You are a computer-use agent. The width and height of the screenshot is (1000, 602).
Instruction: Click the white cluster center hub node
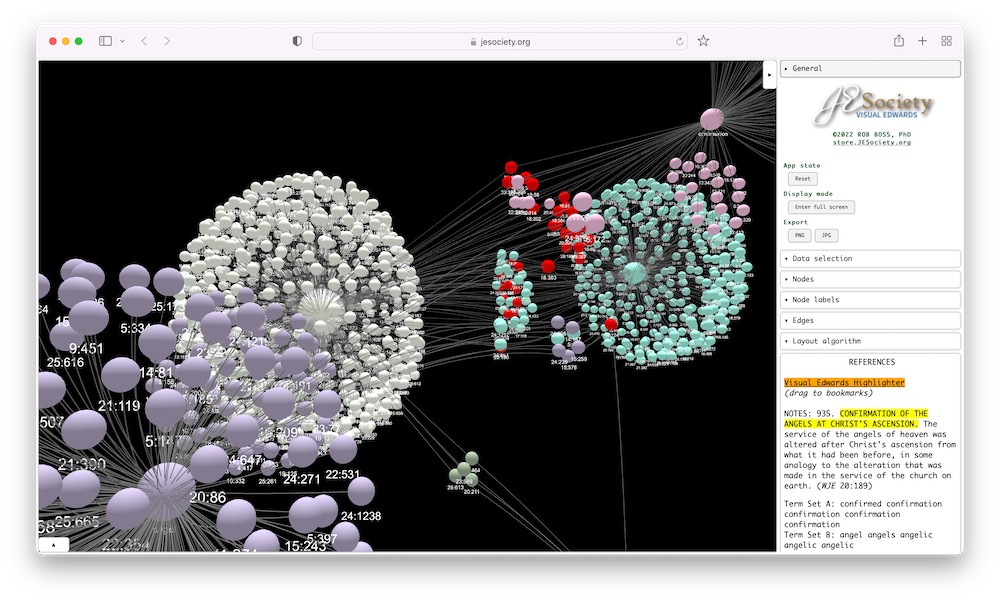point(321,312)
